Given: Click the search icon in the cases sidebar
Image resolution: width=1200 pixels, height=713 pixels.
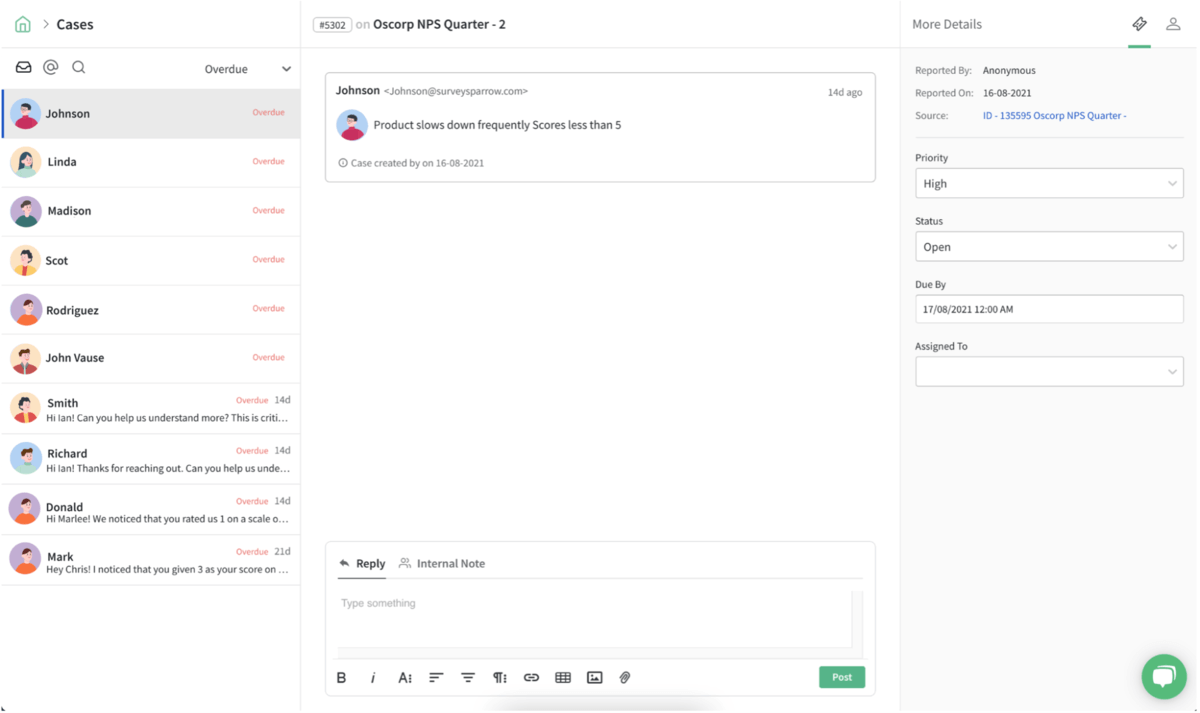Looking at the screenshot, I should click(78, 67).
